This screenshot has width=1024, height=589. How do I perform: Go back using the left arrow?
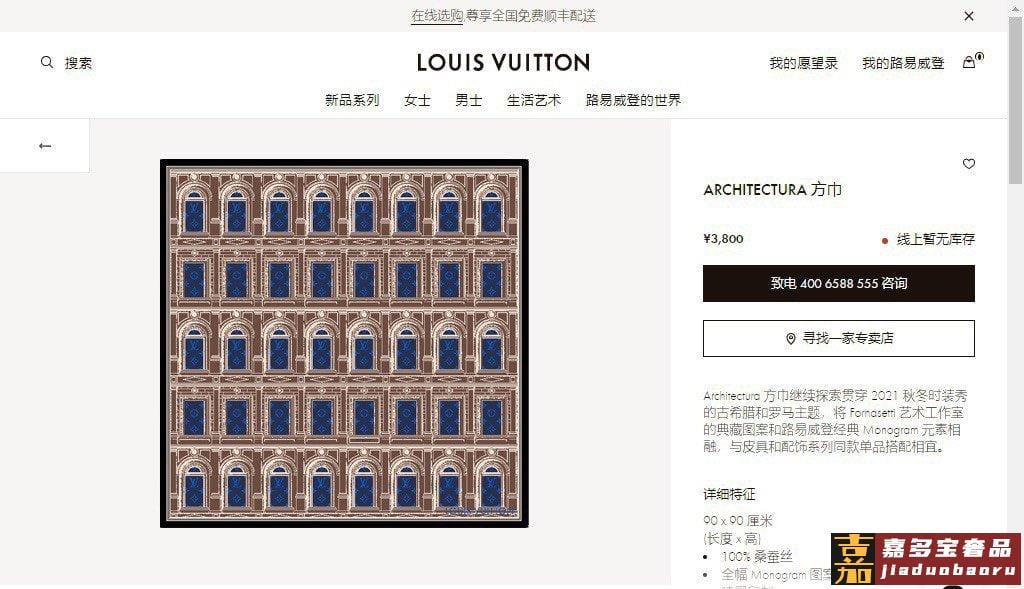(45, 146)
